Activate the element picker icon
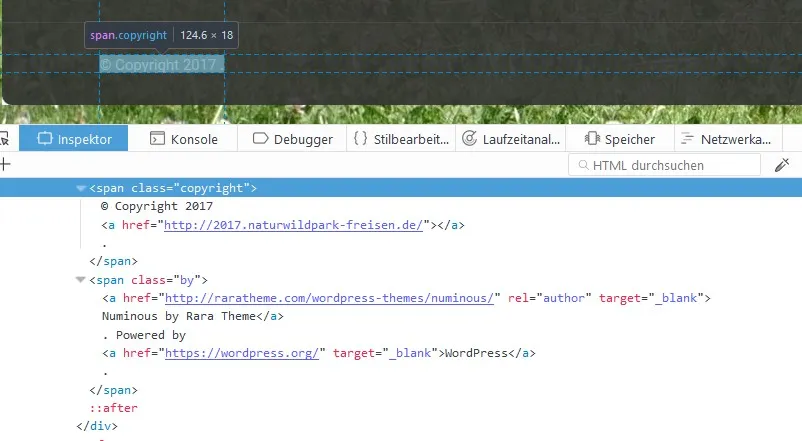 pyautogui.click(x=4, y=139)
